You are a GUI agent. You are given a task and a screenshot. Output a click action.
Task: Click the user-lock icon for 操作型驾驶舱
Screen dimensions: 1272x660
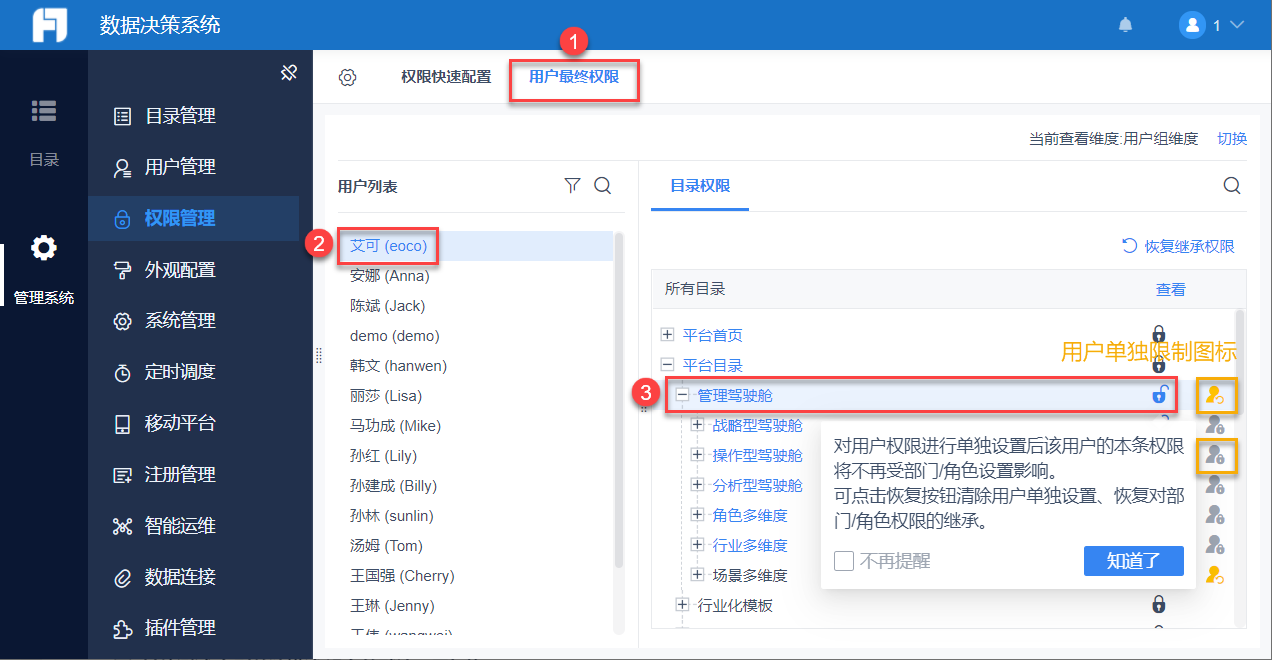tap(1215, 455)
